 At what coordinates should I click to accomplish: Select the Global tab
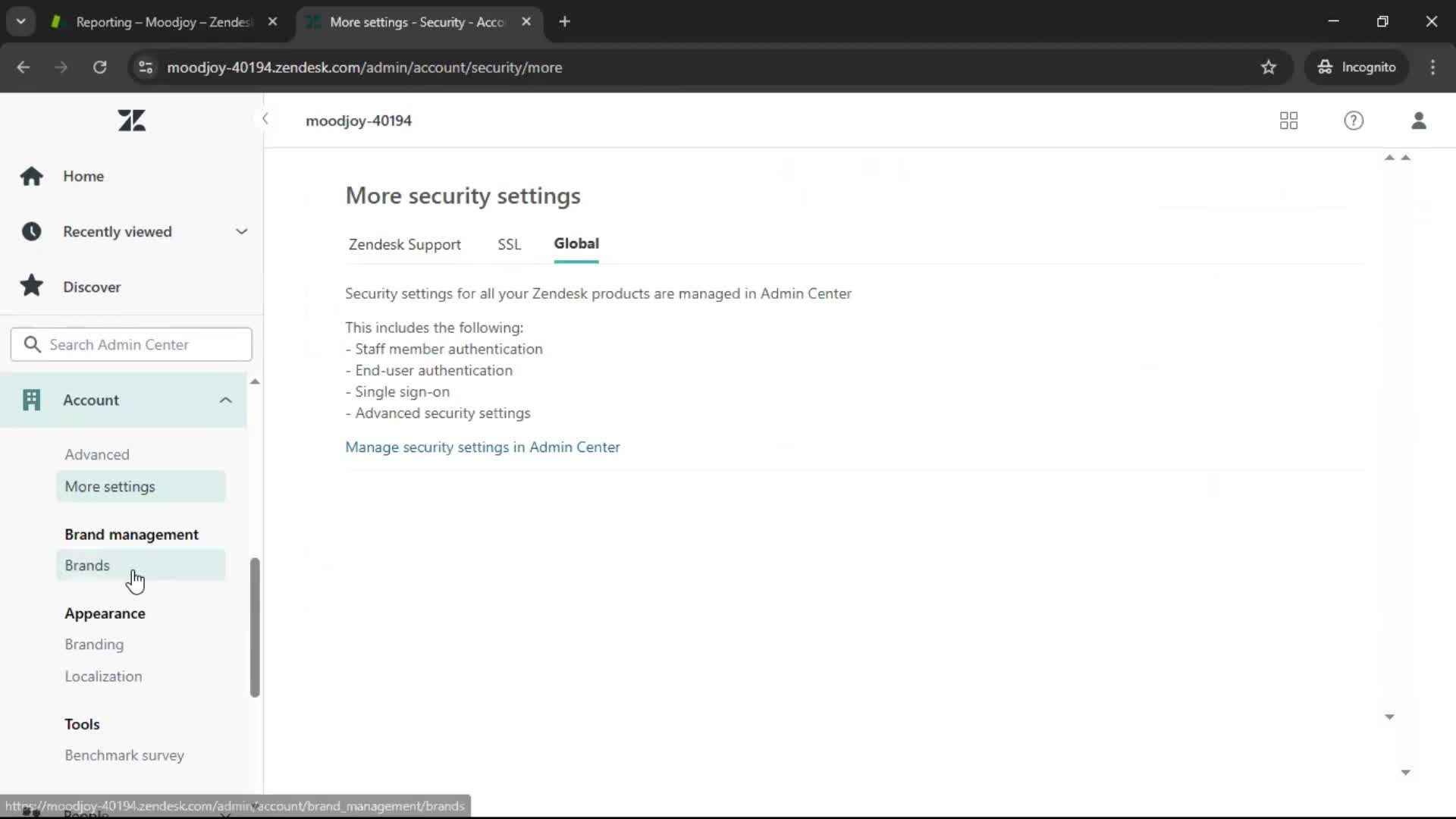576,243
